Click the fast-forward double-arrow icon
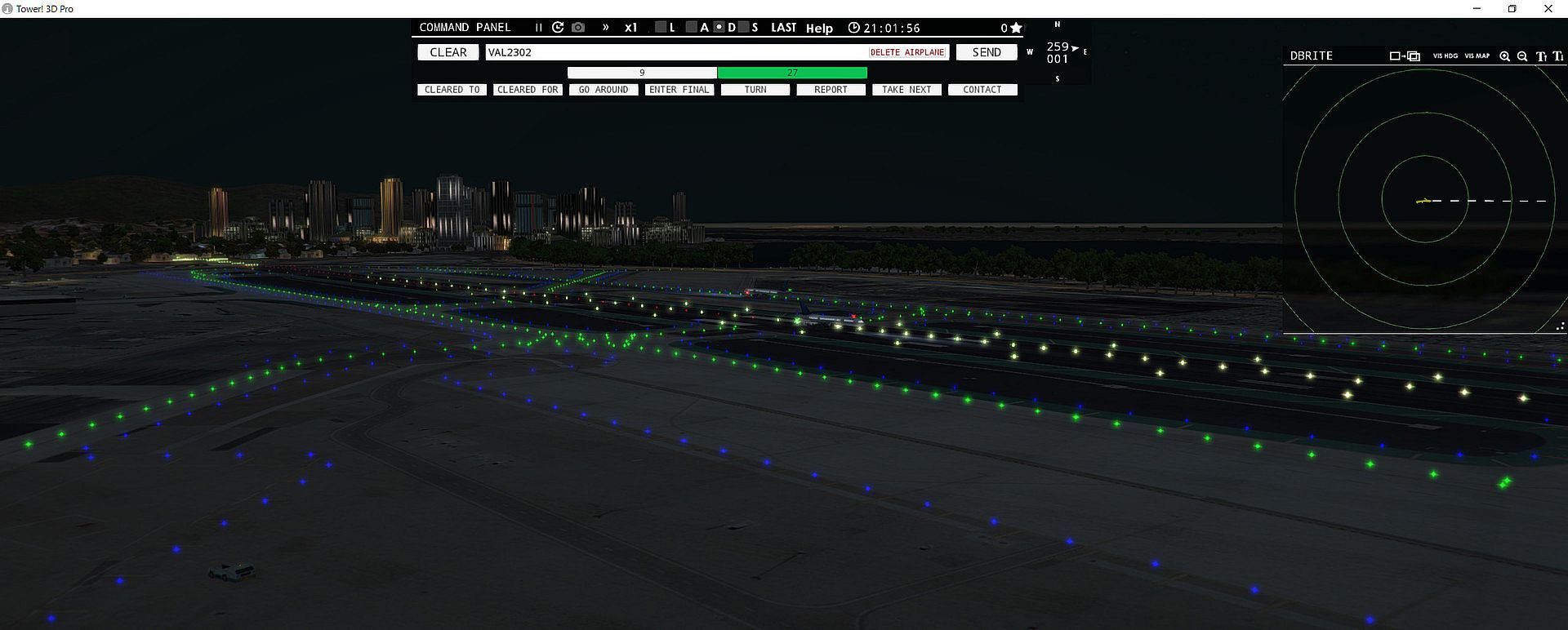This screenshot has width=1568, height=630. (x=605, y=27)
